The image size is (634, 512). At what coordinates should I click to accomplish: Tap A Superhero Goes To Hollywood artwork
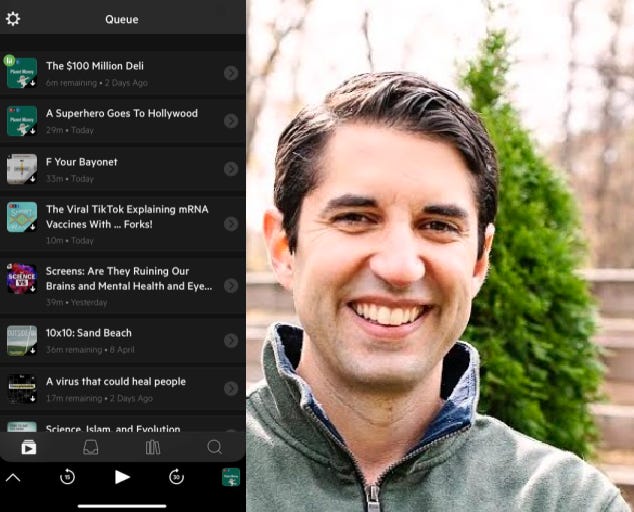[x=22, y=121]
